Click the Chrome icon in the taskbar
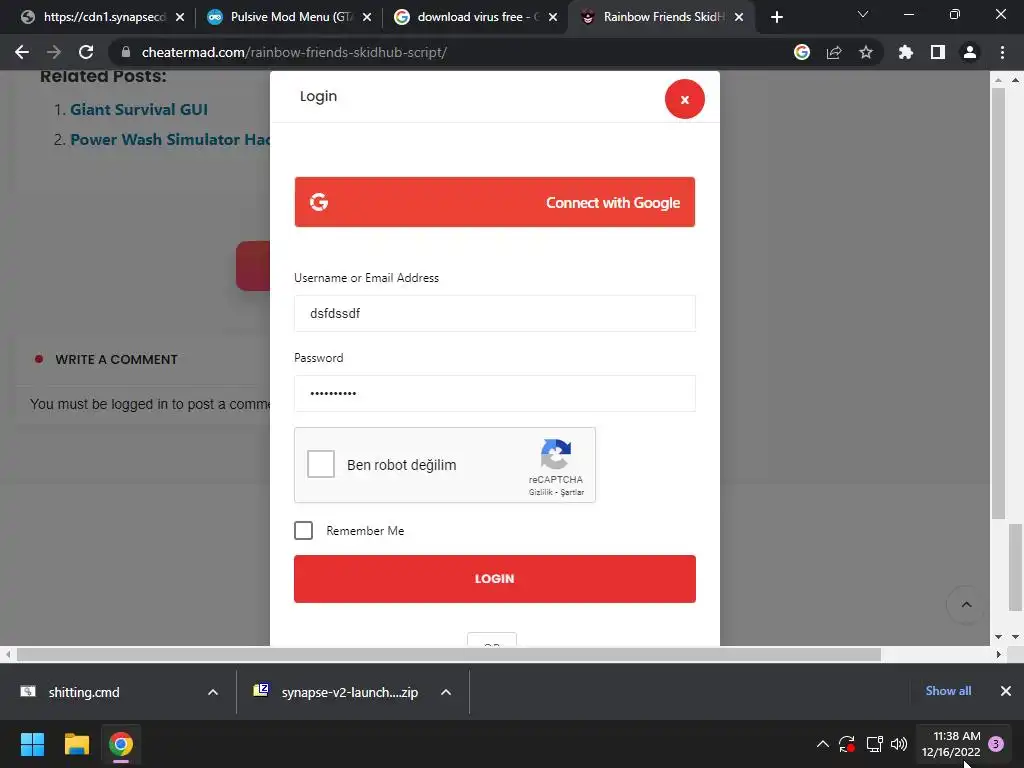1024x768 pixels. pos(121,744)
